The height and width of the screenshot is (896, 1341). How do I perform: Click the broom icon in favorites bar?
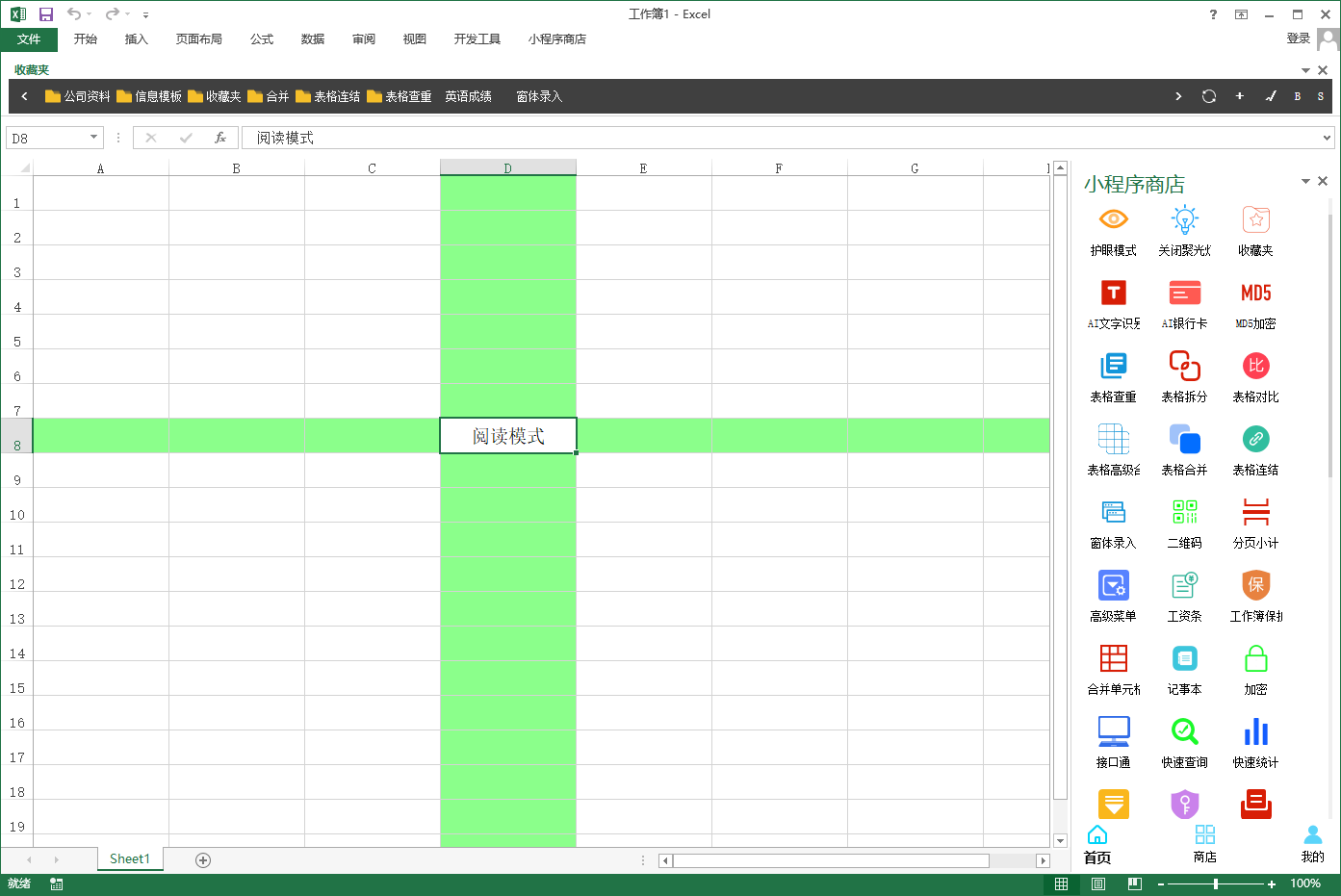coord(1271,96)
